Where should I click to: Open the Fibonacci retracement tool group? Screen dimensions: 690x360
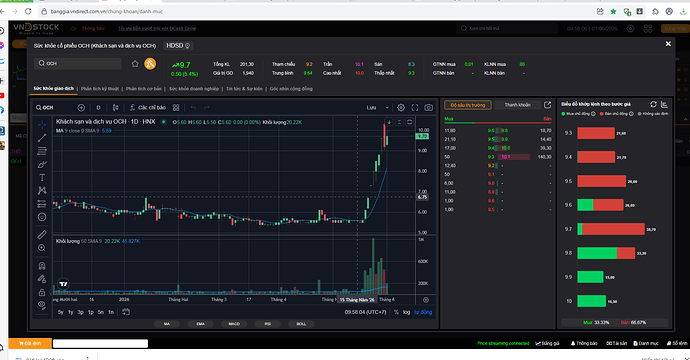coord(42,151)
